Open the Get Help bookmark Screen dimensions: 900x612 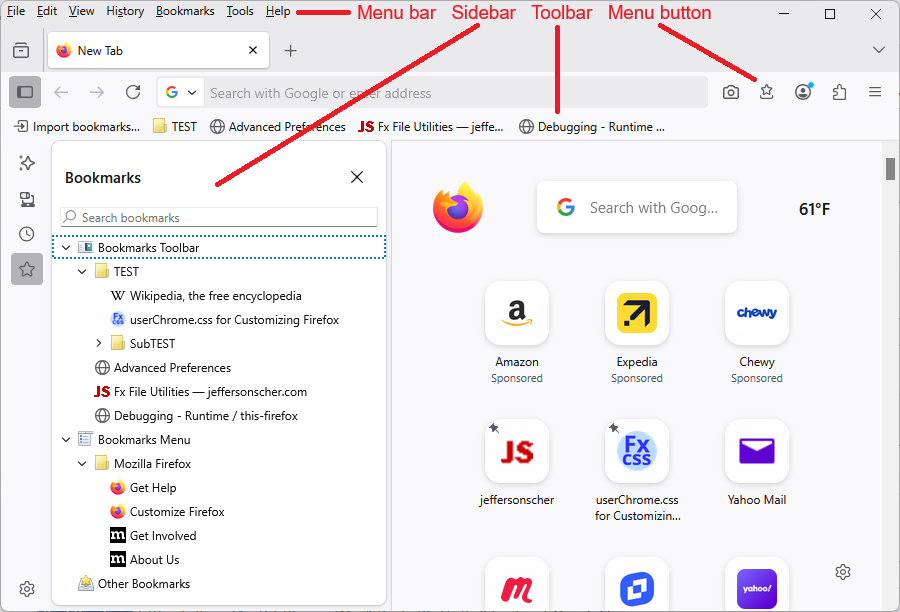143,487
